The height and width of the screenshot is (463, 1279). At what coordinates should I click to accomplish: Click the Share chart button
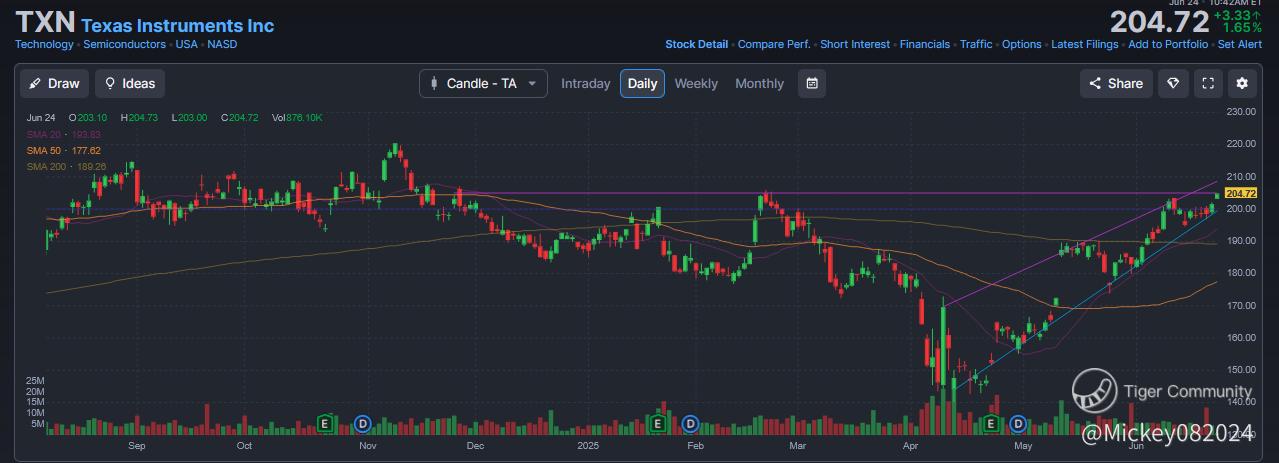click(x=1116, y=84)
